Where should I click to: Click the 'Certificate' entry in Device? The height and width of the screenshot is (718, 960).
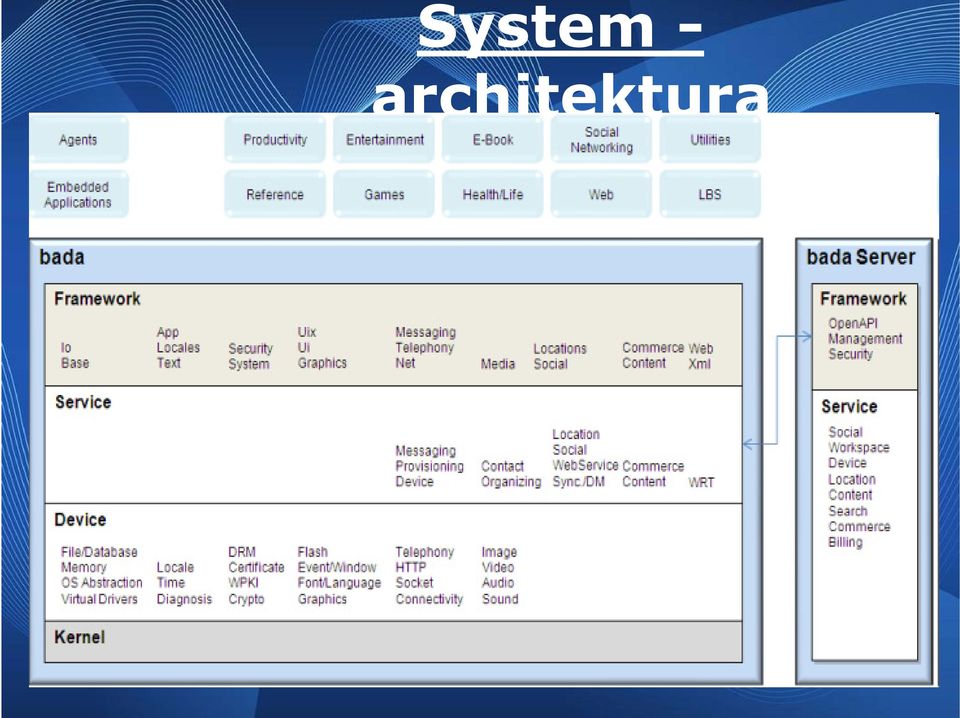point(256,567)
